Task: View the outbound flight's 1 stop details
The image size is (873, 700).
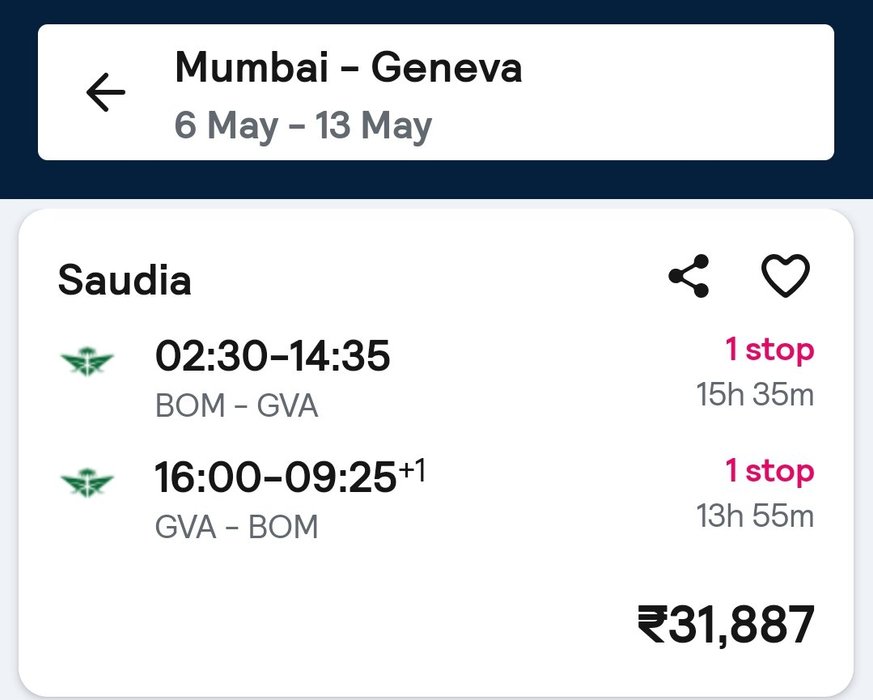Action: tap(769, 350)
